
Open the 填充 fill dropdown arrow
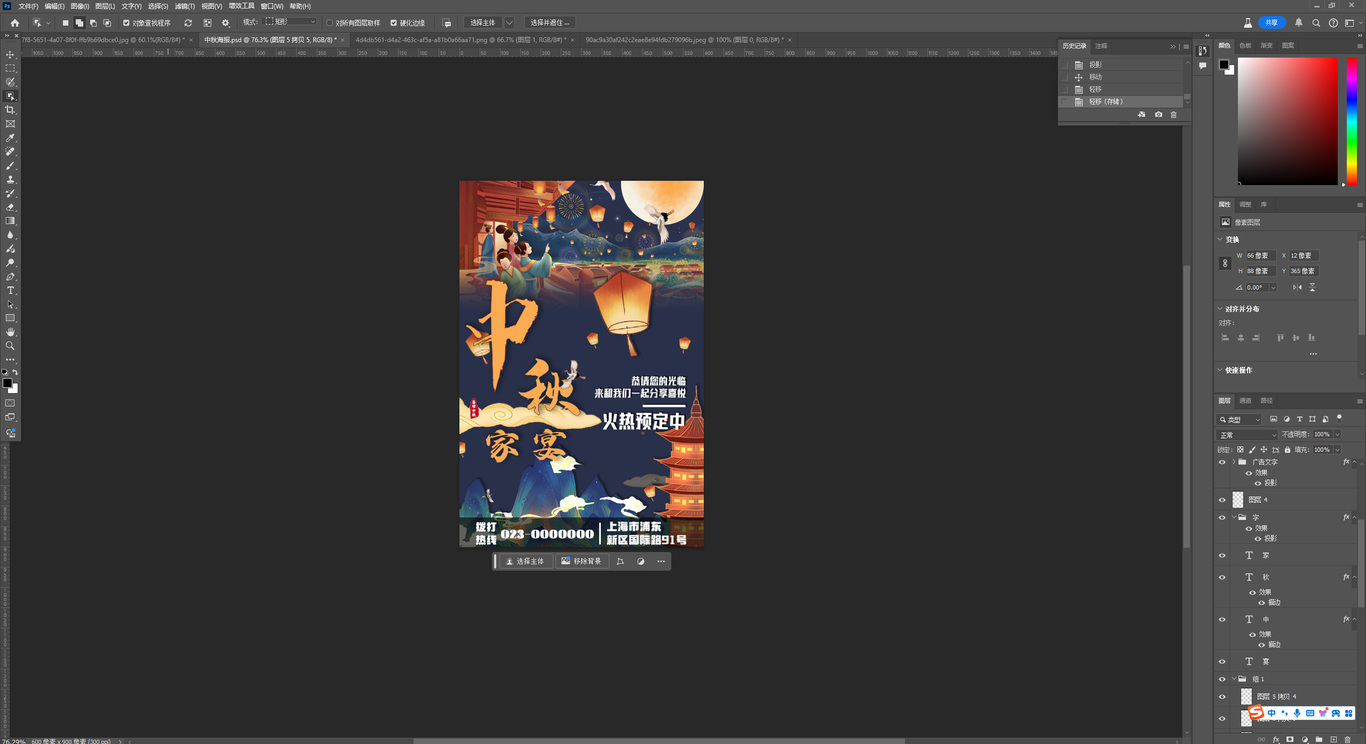(x=1337, y=450)
